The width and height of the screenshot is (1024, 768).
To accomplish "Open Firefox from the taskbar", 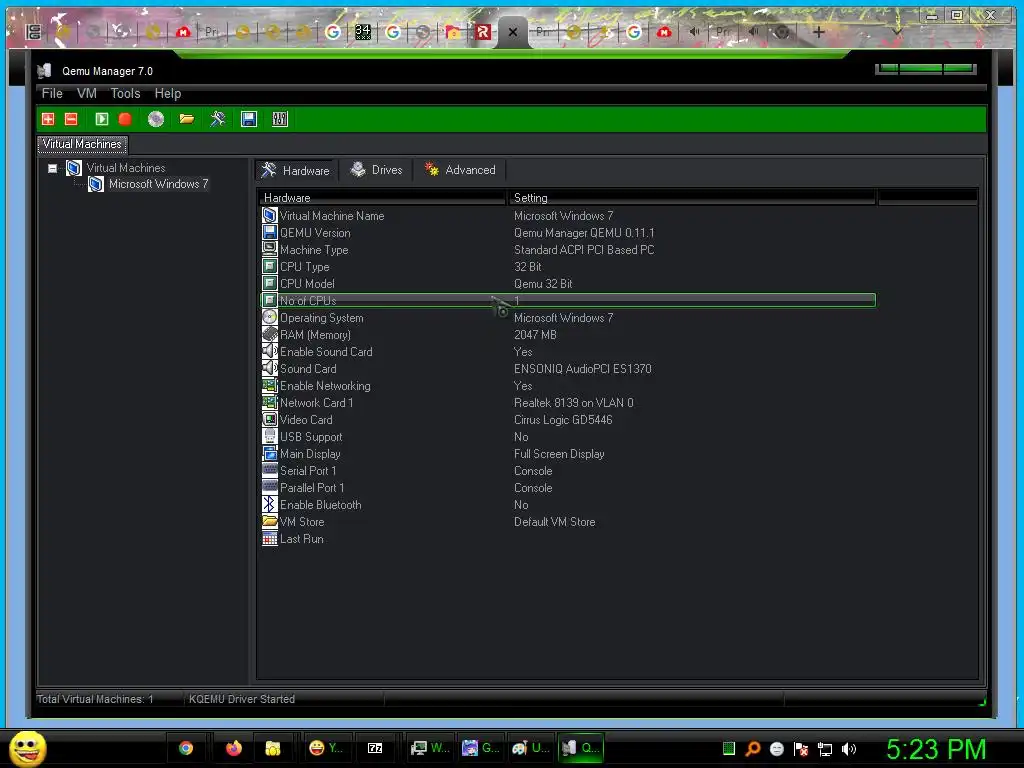I will click(x=233, y=748).
